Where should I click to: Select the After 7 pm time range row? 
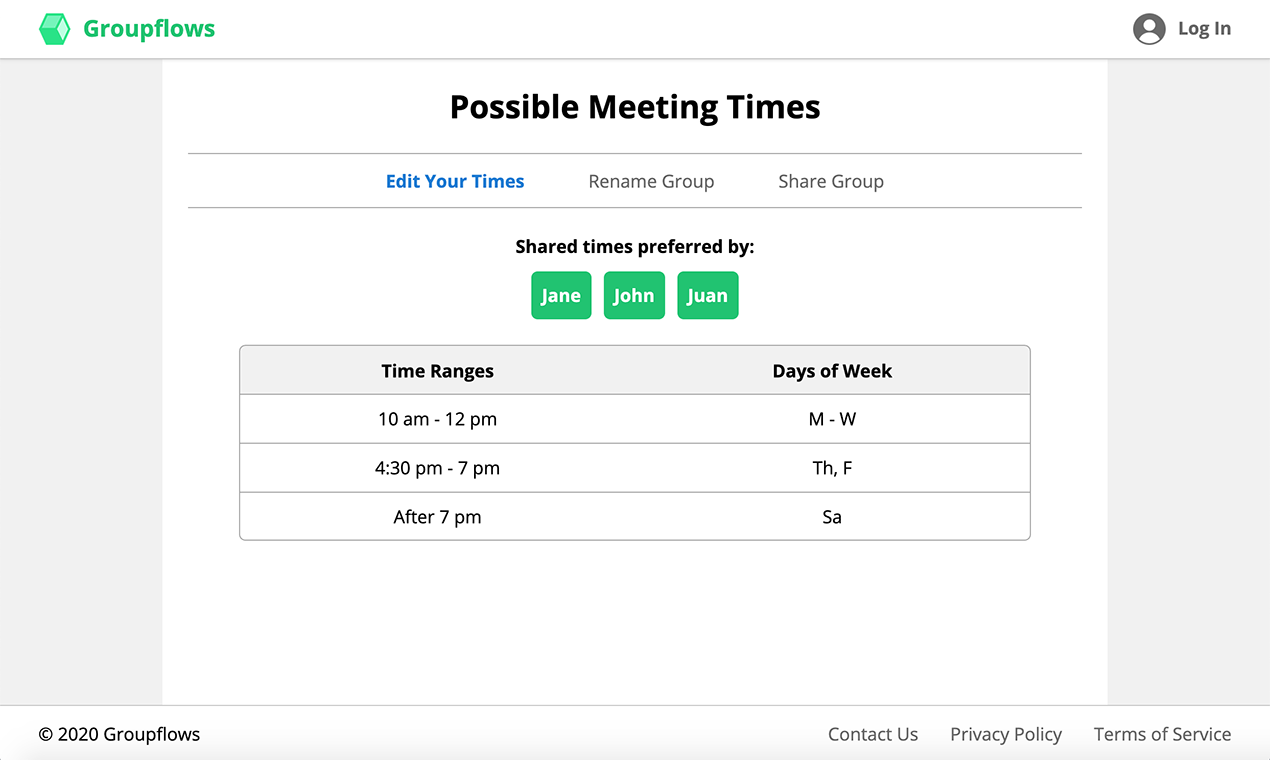tap(437, 517)
